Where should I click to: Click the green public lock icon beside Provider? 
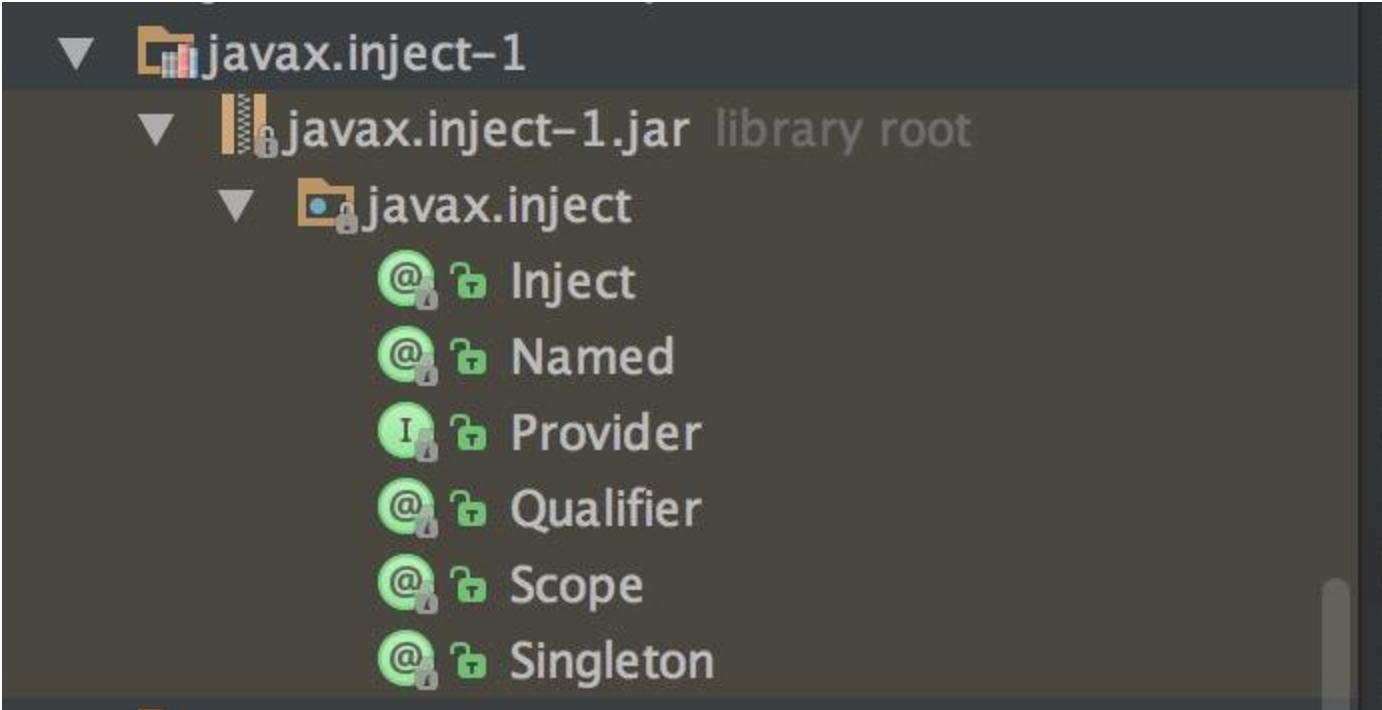click(x=467, y=435)
